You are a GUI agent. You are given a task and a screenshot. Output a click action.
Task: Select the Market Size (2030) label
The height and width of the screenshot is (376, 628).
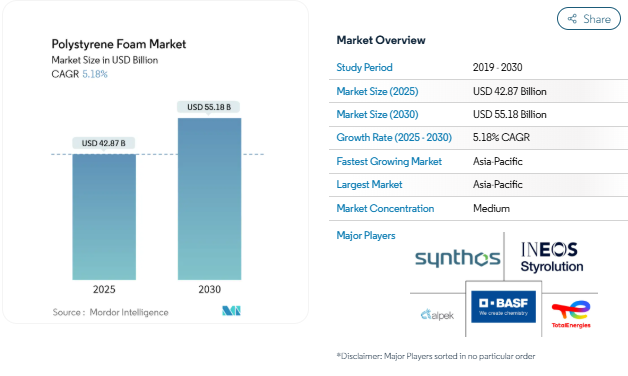[x=377, y=115]
